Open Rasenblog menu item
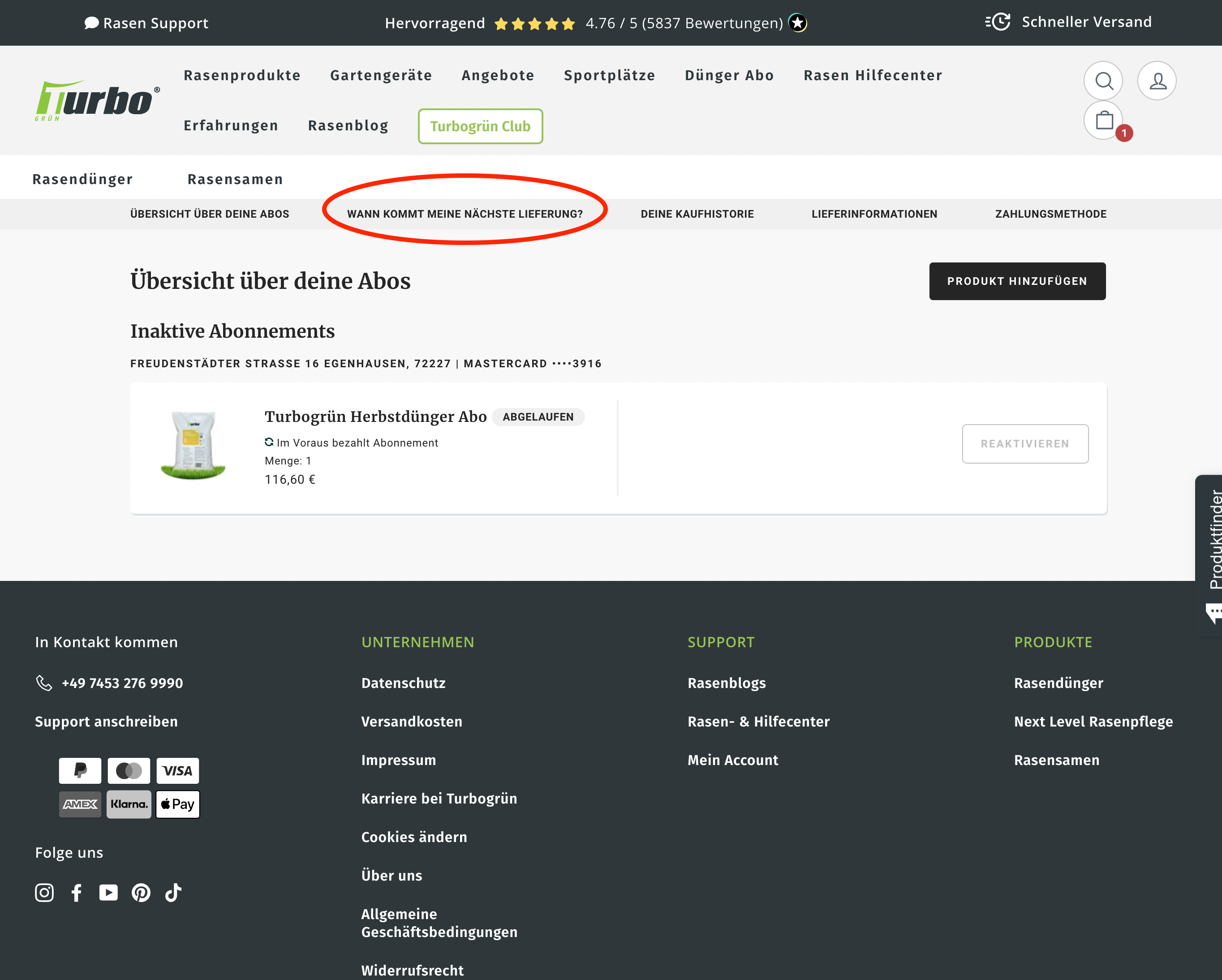This screenshot has width=1222, height=980. (x=348, y=125)
